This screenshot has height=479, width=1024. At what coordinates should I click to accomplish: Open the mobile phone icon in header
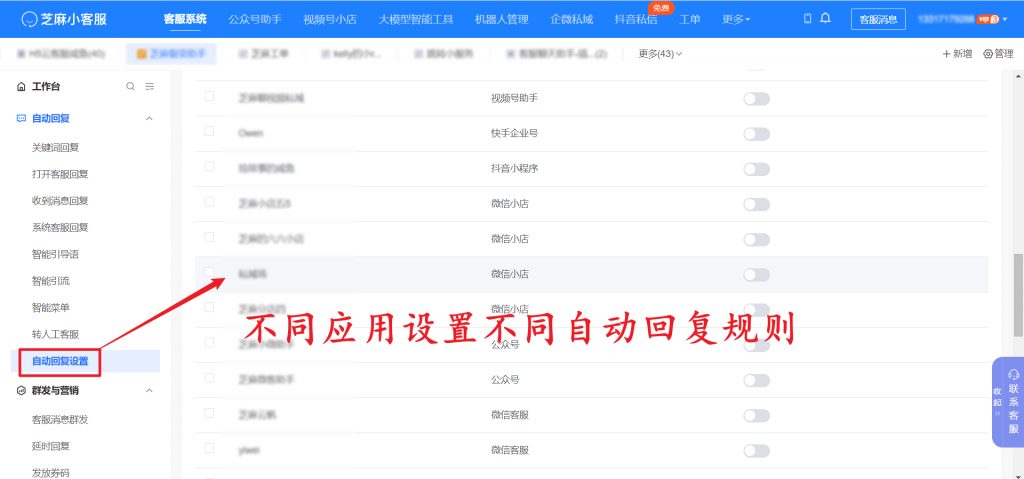pos(807,19)
